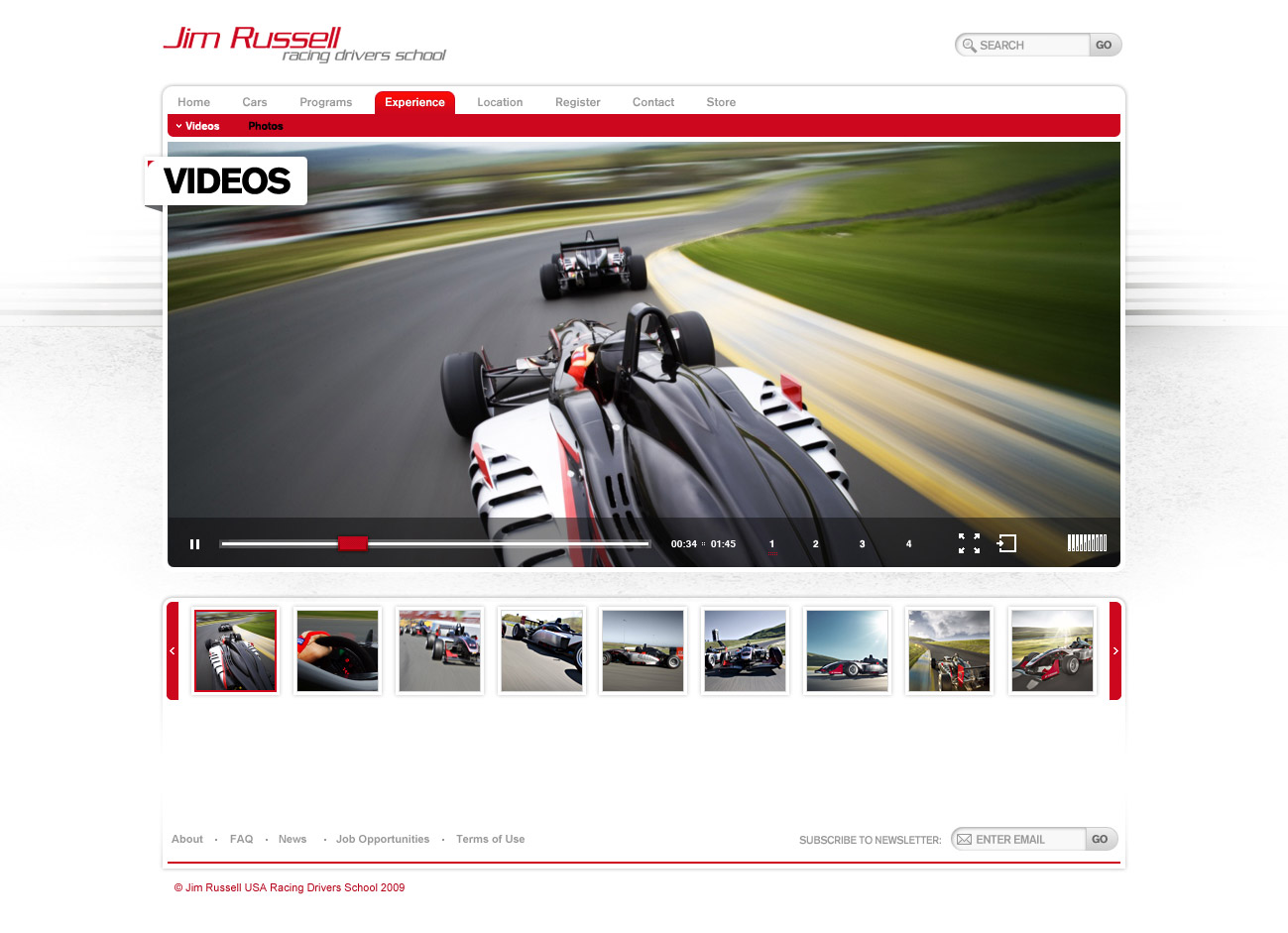Show next thumbnails with right arrow
Screen dimensions: 1288x933
pos(1115,650)
